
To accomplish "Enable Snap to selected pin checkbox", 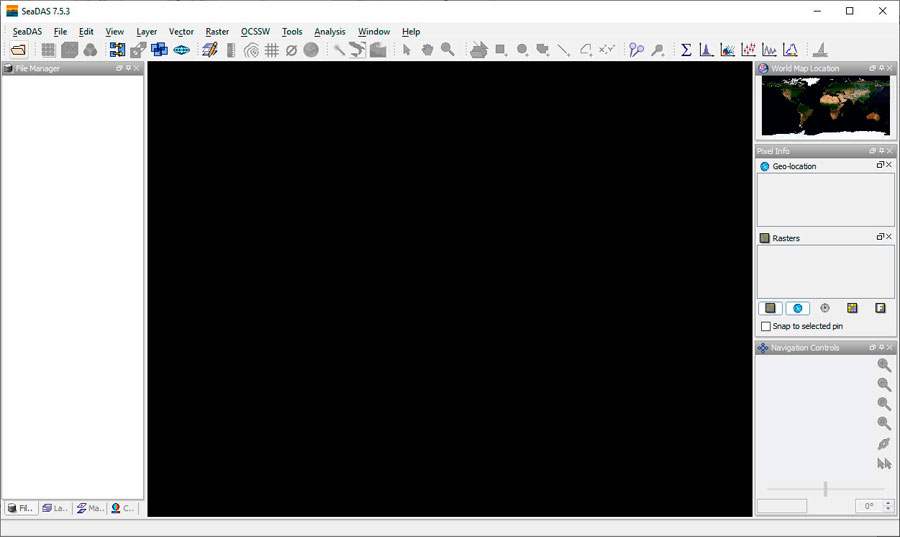I will pos(766,326).
